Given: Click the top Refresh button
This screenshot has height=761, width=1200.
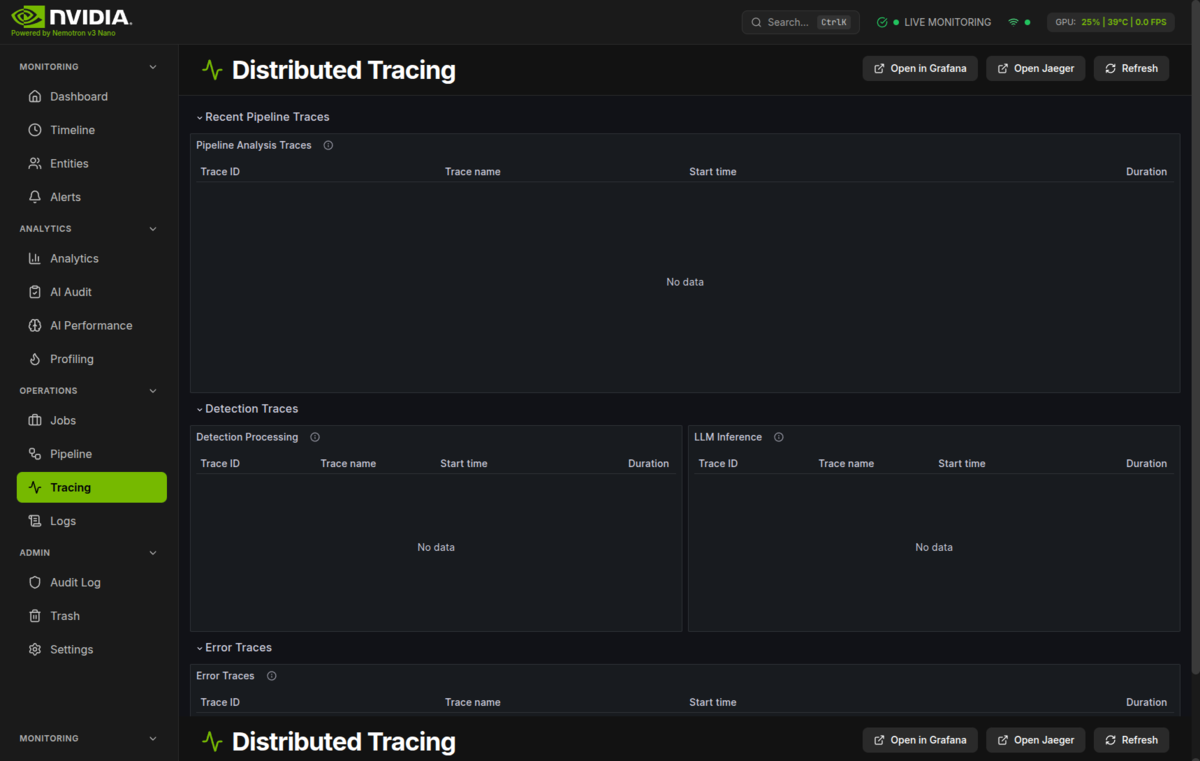Looking at the screenshot, I should click(x=1131, y=68).
